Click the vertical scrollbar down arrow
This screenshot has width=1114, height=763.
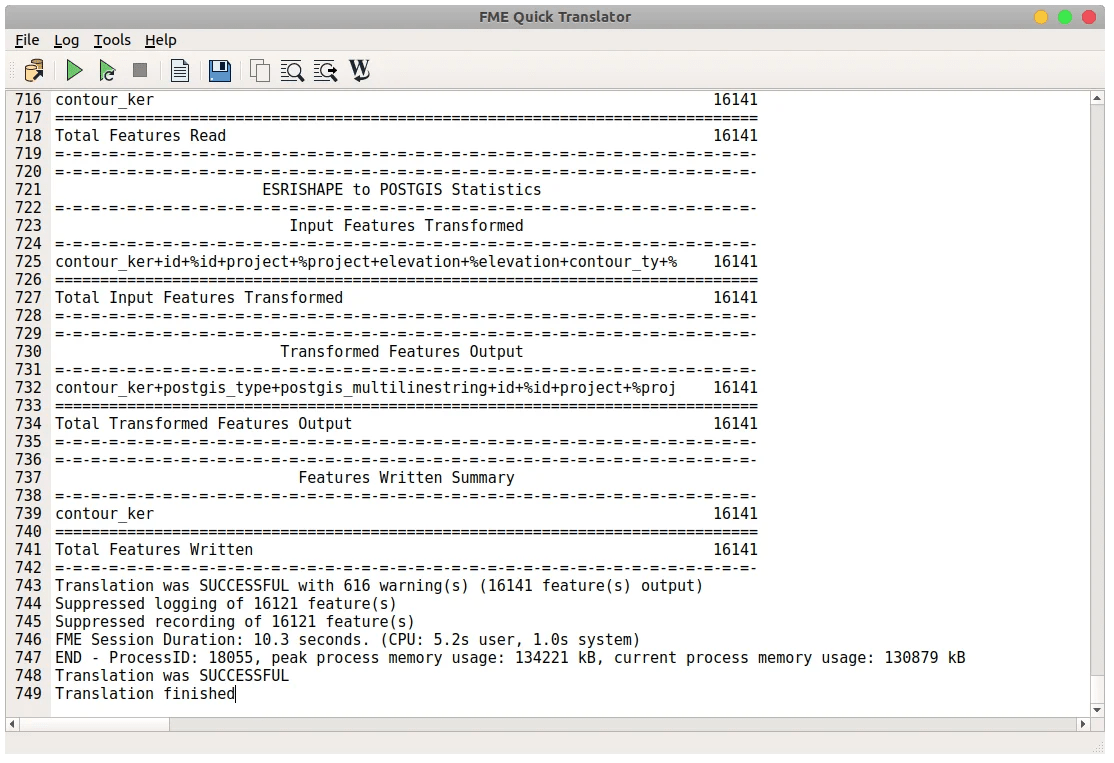pos(1097,710)
